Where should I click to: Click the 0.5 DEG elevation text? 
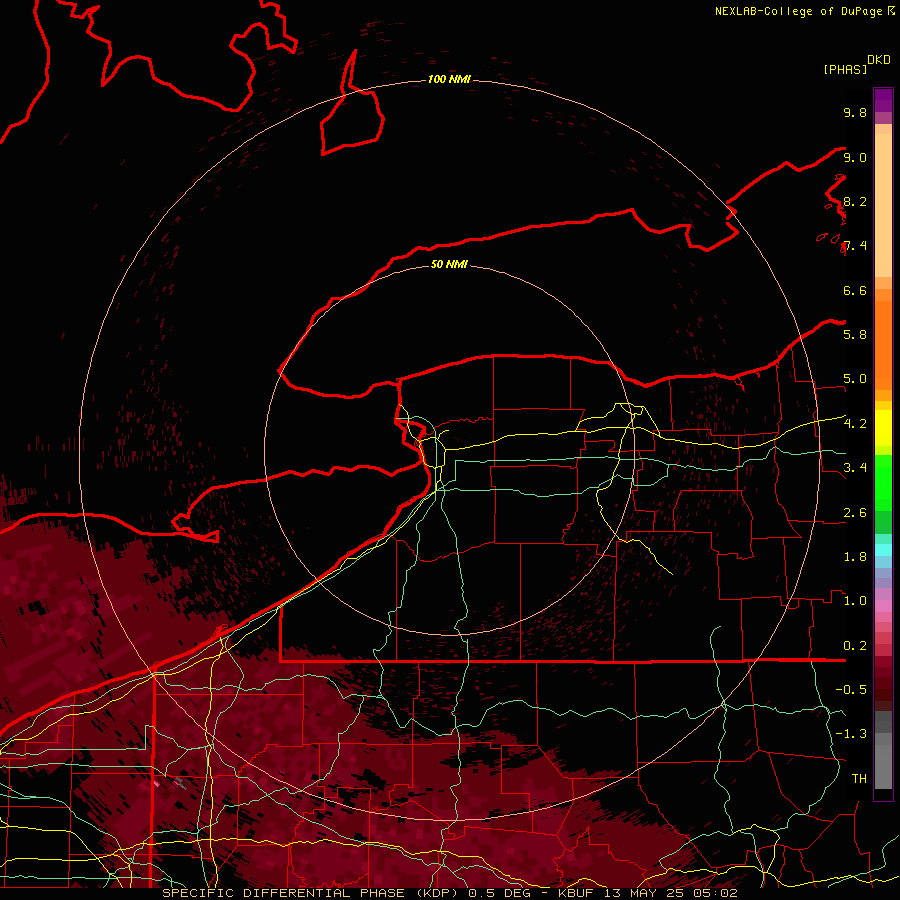pyautogui.click(x=499, y=893)
